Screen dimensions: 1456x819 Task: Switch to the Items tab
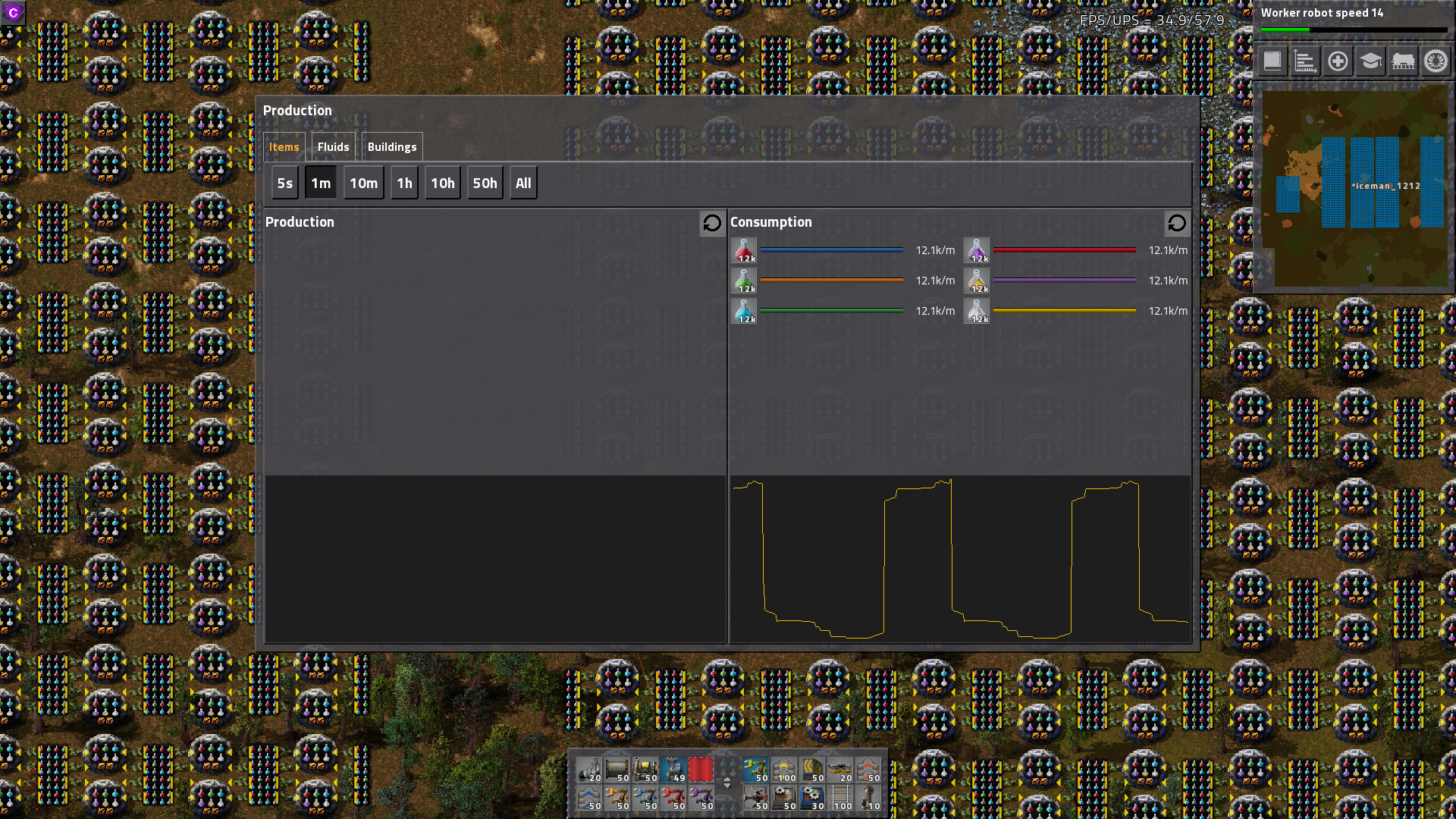coord(284,147)
